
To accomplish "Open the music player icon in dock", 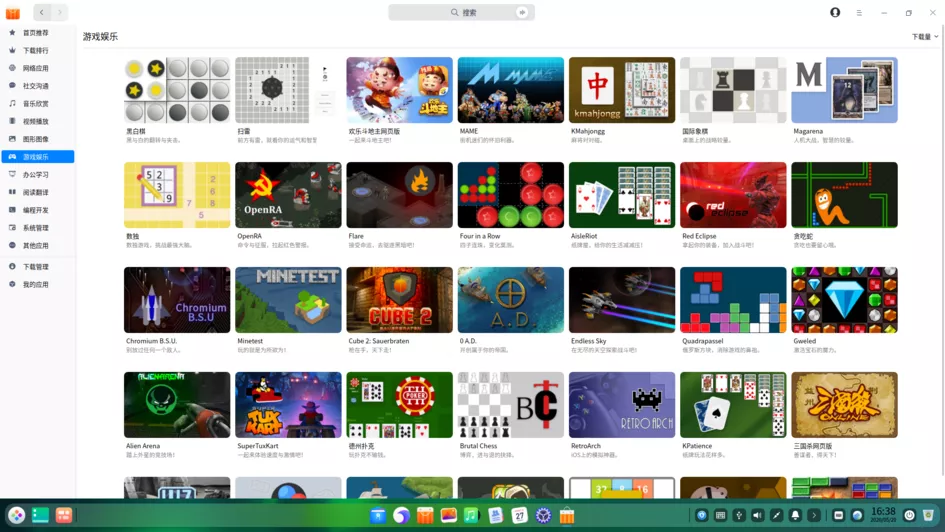I will [472, 515].
